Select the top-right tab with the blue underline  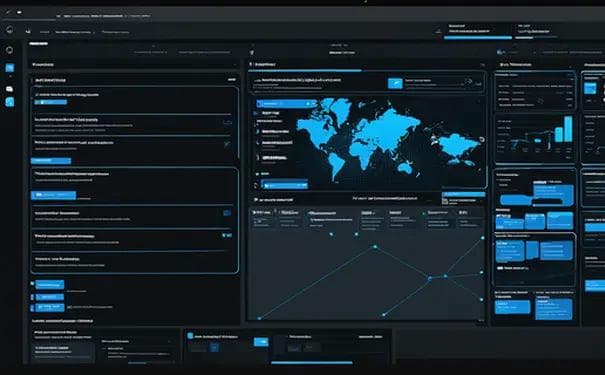(478, 31)
